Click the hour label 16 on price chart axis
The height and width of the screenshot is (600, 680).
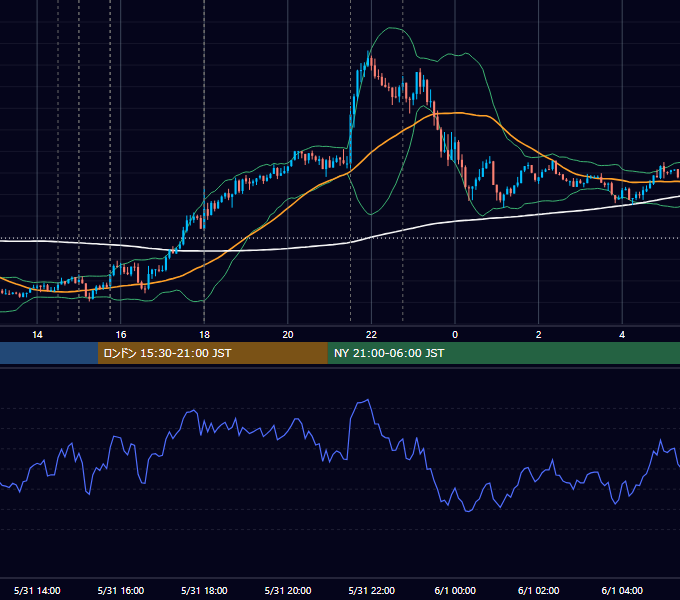point(121,335)
